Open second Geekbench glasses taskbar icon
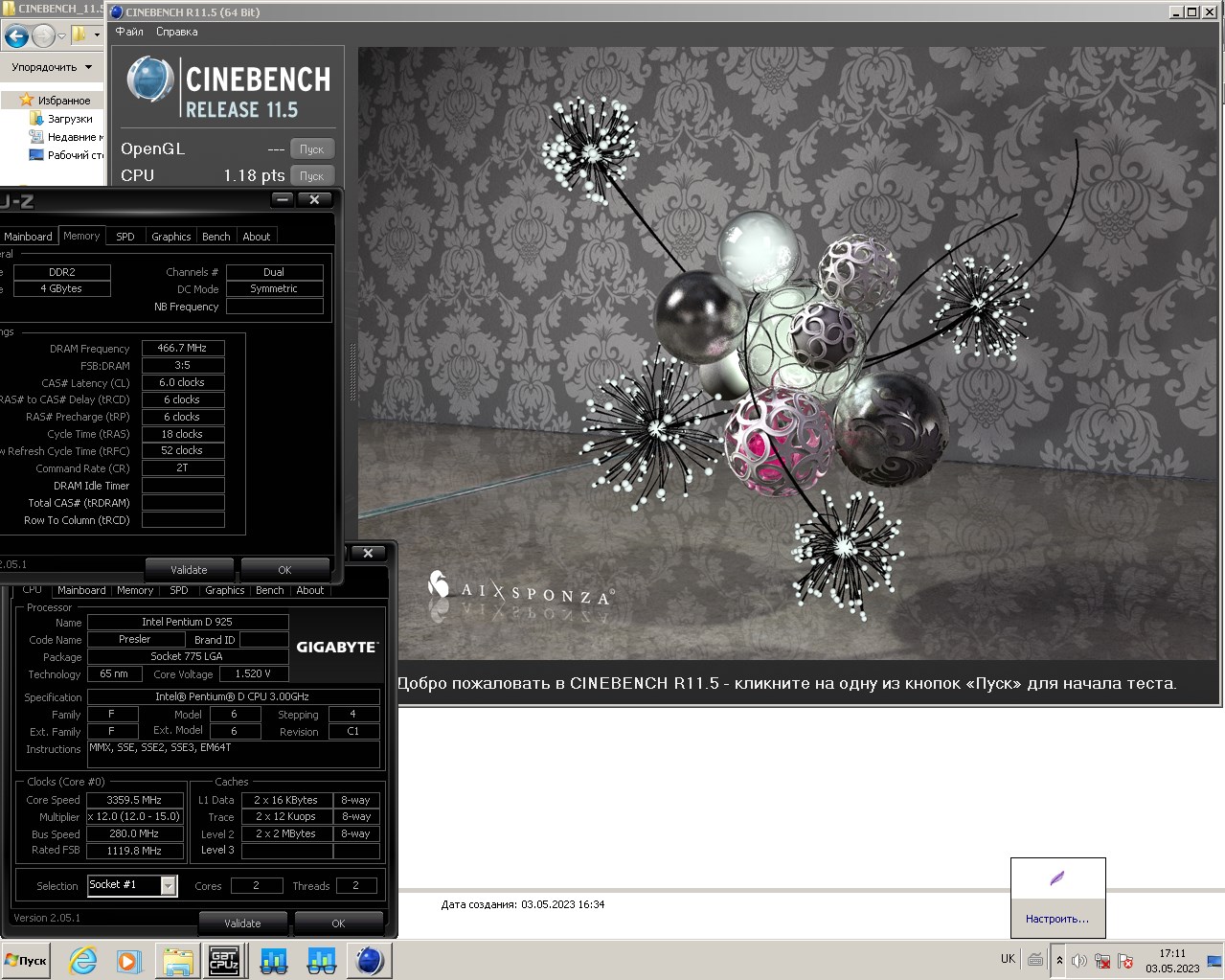 pos(322,960)
